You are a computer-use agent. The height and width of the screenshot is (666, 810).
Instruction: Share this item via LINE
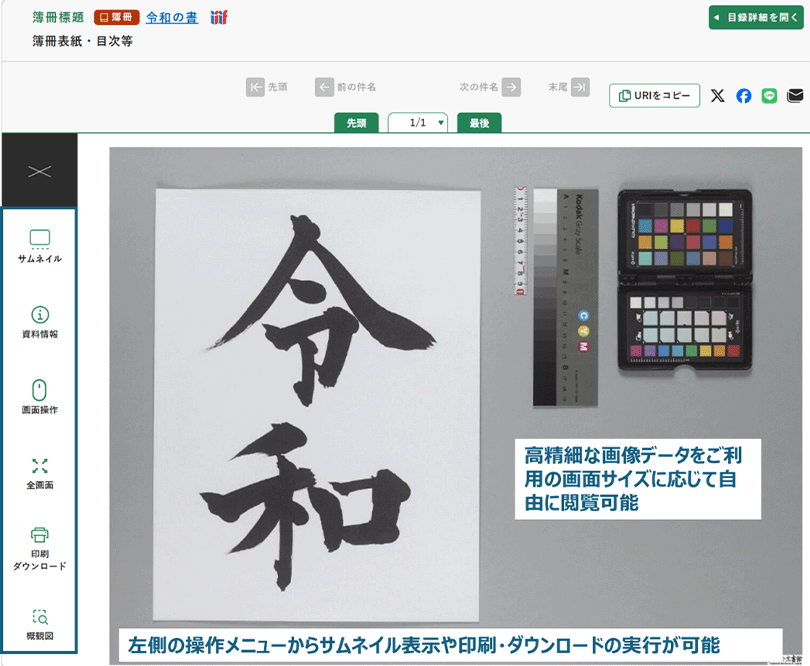point(769,96)
